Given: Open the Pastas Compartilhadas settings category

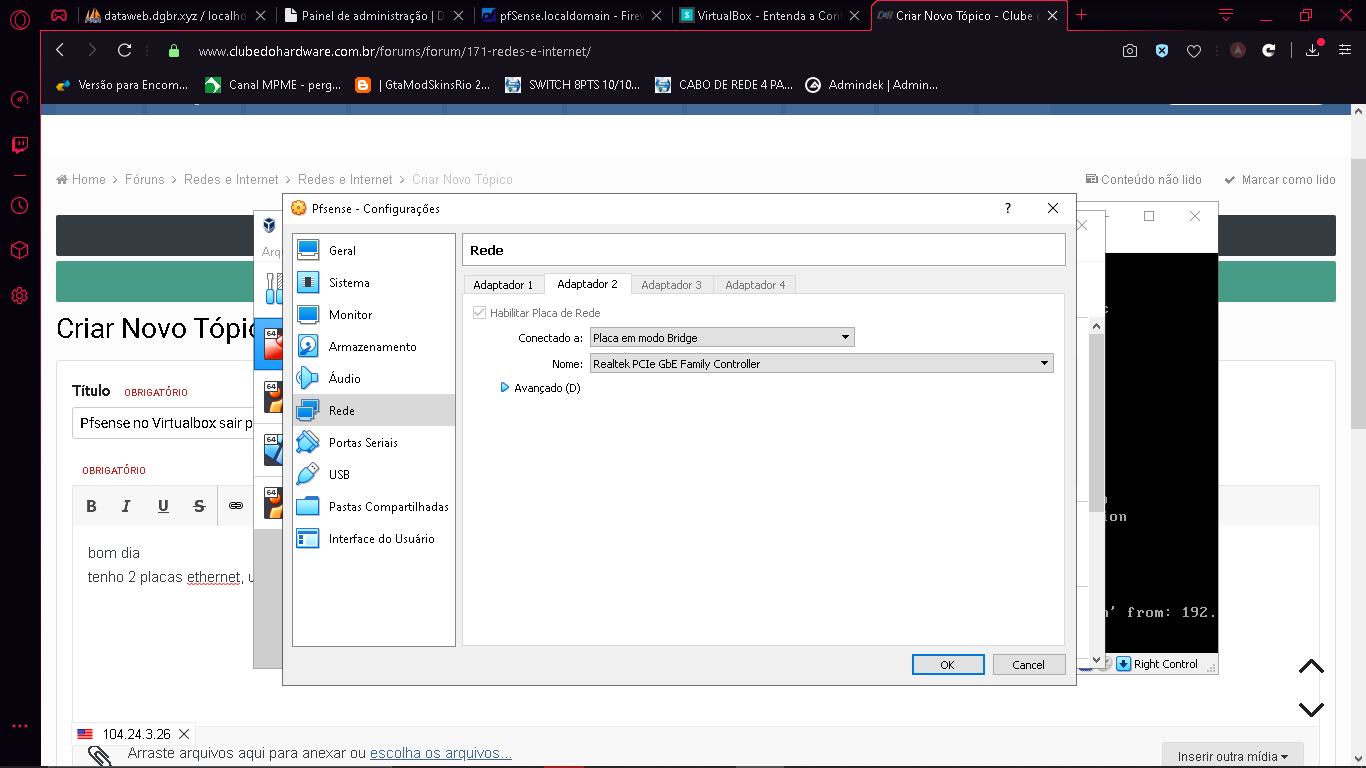Looking at the screenshot, I should pyautogui.click(x=374, y=507).
